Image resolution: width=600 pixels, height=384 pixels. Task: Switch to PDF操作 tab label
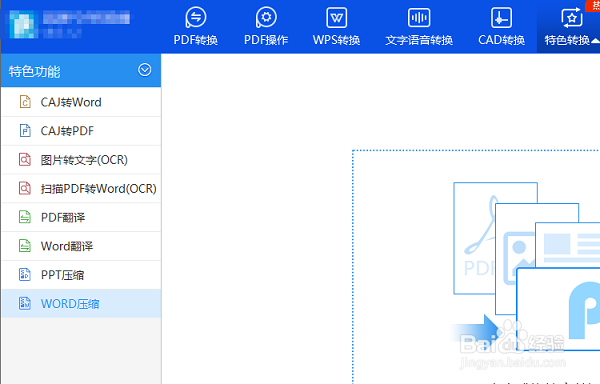pos(266,40)
